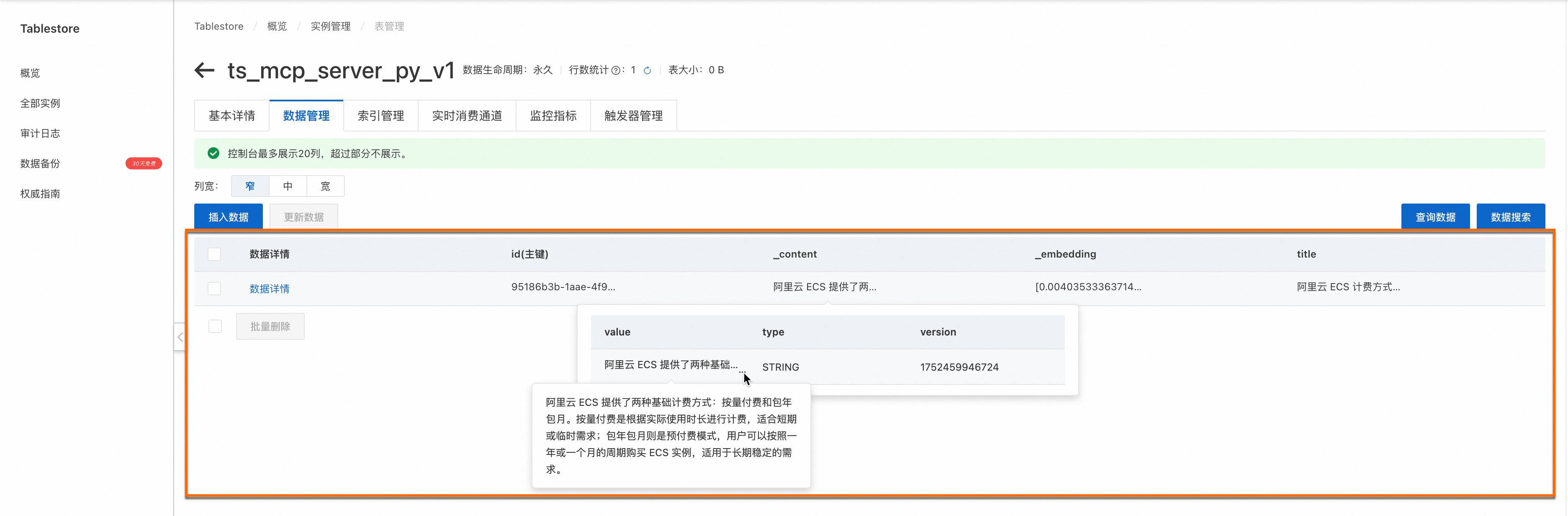1568x516 pixels.
Task: Click the back arrow next to table name
Action: pos(205,70)
